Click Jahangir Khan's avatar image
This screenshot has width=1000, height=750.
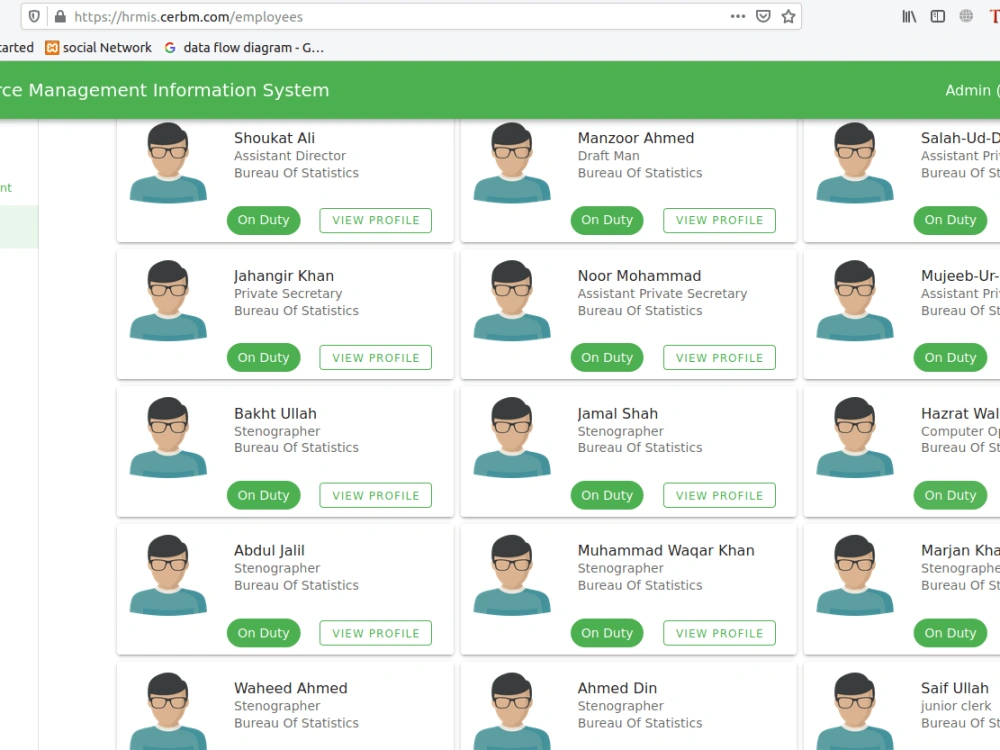pos(168,300)
